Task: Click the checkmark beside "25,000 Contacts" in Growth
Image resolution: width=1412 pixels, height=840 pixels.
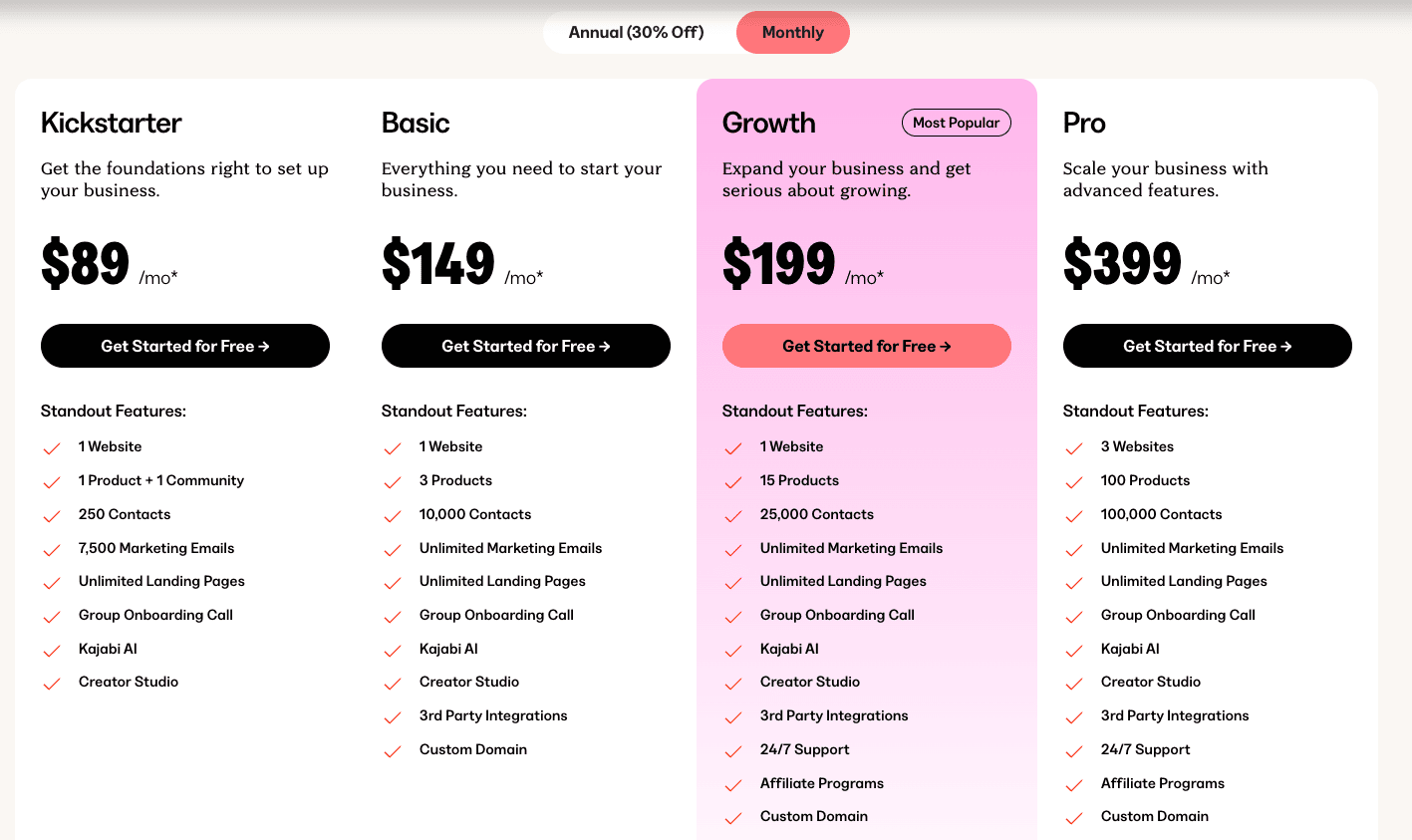Action: [x=733, y=516]
